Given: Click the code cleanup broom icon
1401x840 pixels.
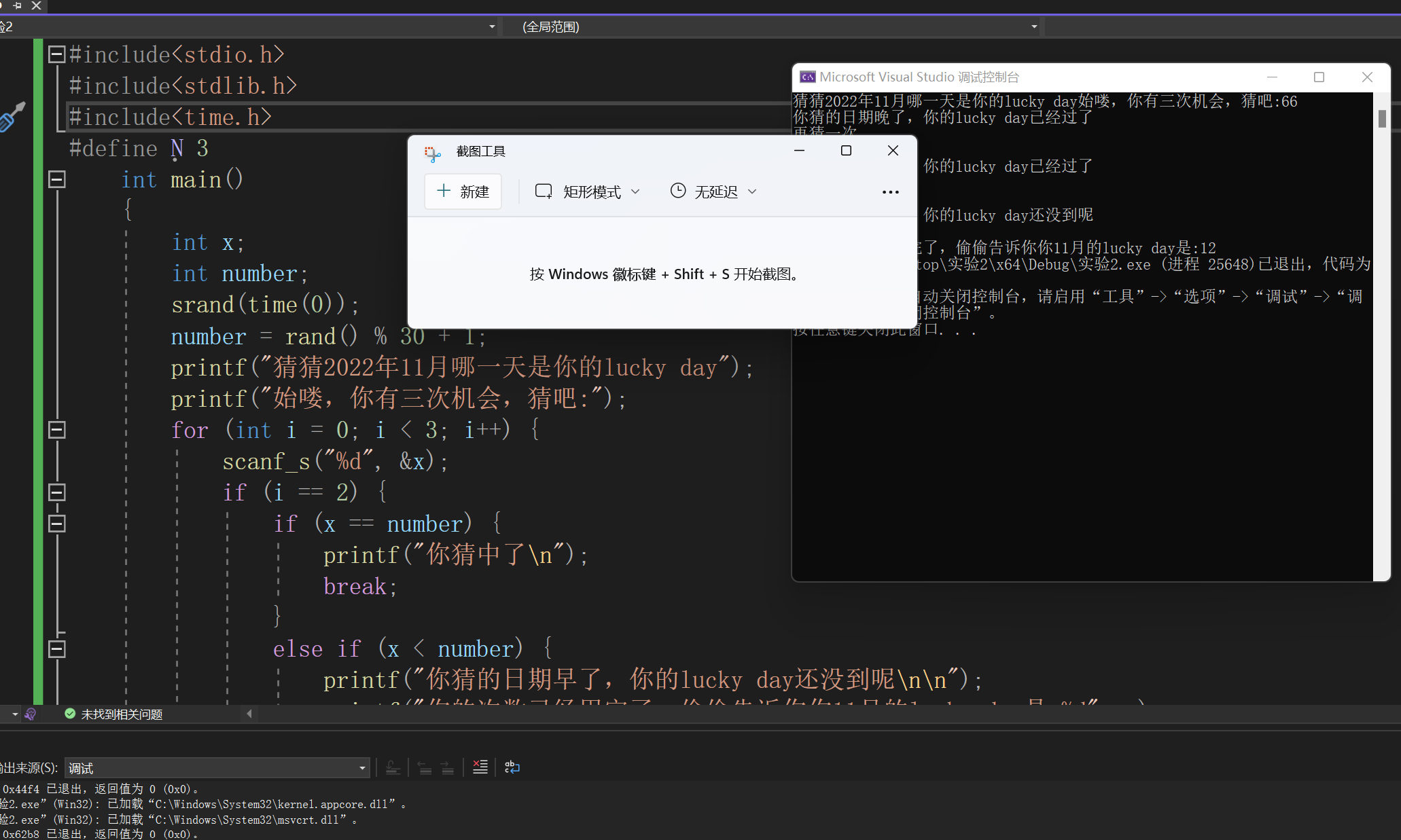Looking at the screenshot, I should [x=30, y=714].
